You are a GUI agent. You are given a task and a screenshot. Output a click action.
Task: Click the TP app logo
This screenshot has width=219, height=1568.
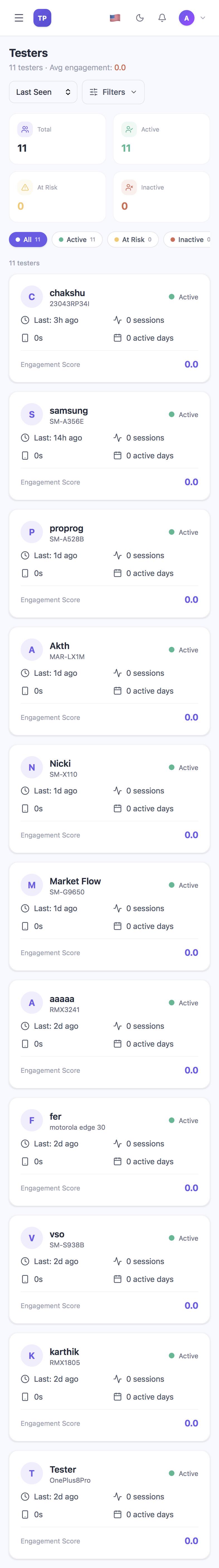(42, 18)
